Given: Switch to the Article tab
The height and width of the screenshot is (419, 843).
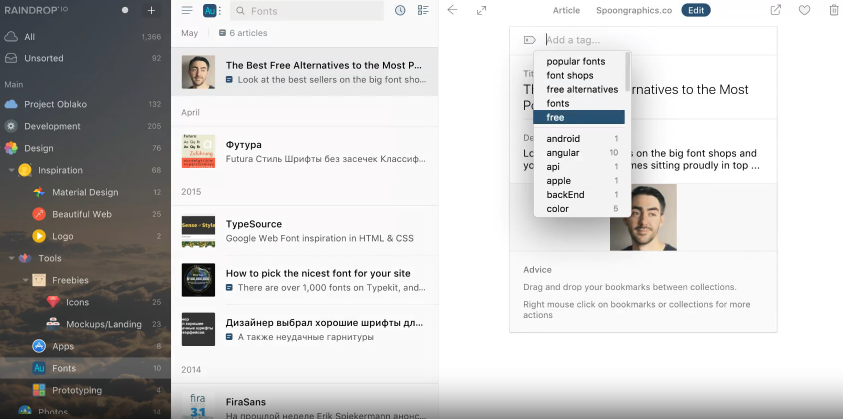Looking at the screenshot, I should pos(566,10).
